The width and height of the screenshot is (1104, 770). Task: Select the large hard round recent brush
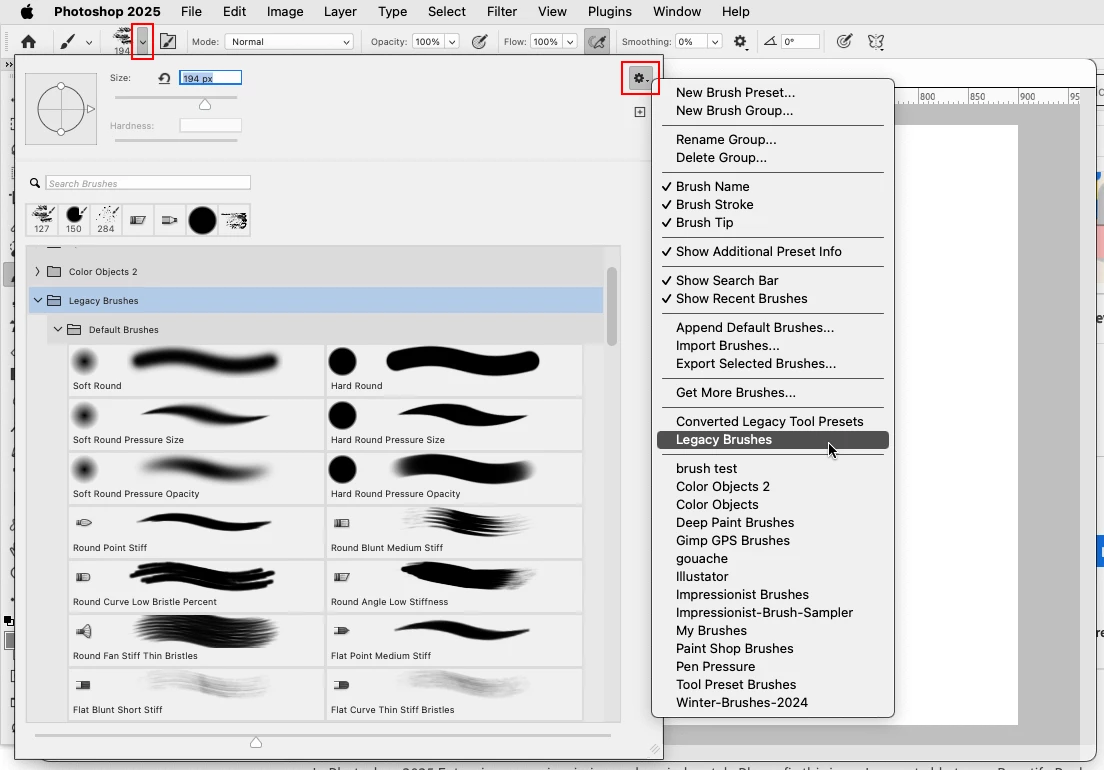pyautogui.click(x=202, y=220)
